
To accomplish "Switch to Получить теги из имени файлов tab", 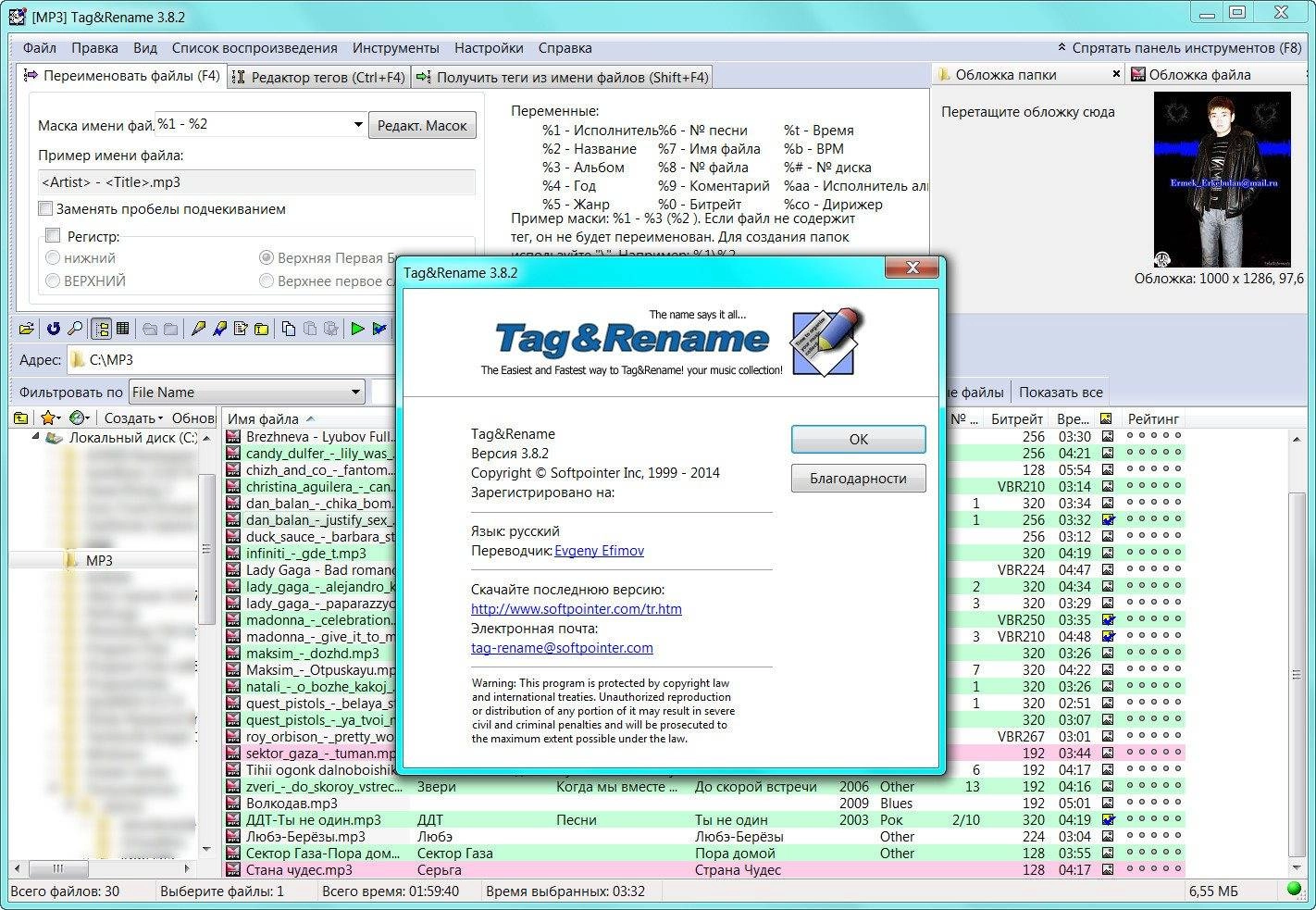I will click(x=563, y=77).
